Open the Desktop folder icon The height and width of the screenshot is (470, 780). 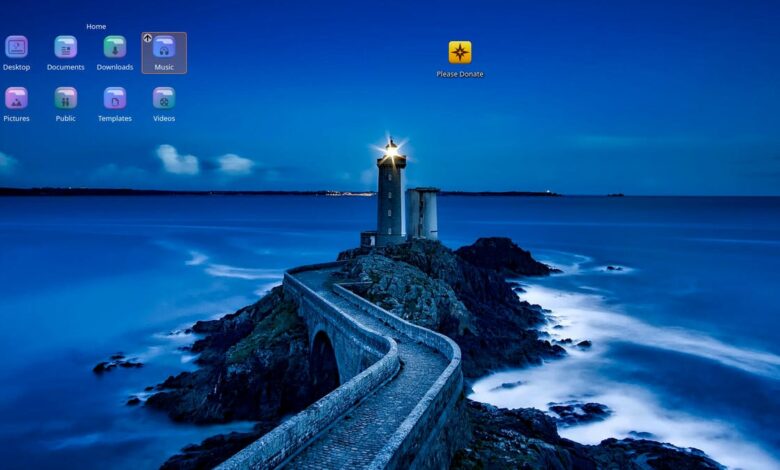(16, 47)
